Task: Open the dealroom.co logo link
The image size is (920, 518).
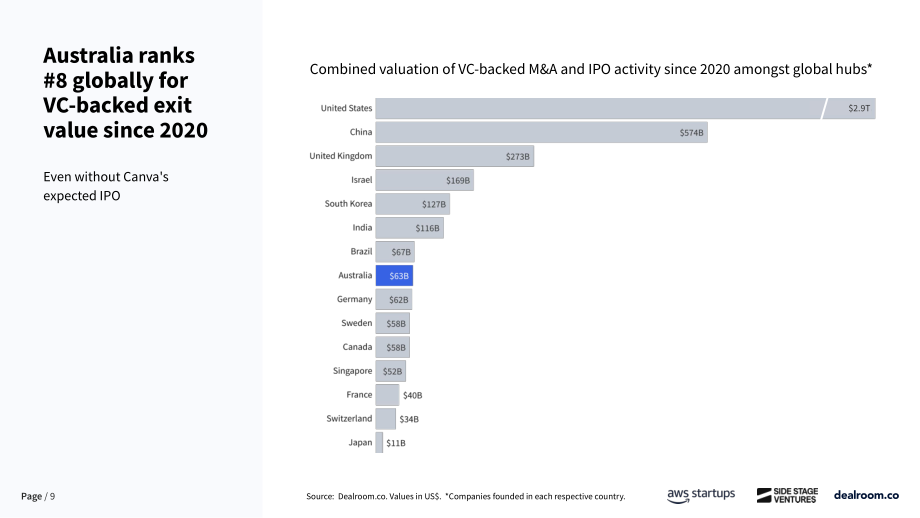Action: click(x=866, y=495)
